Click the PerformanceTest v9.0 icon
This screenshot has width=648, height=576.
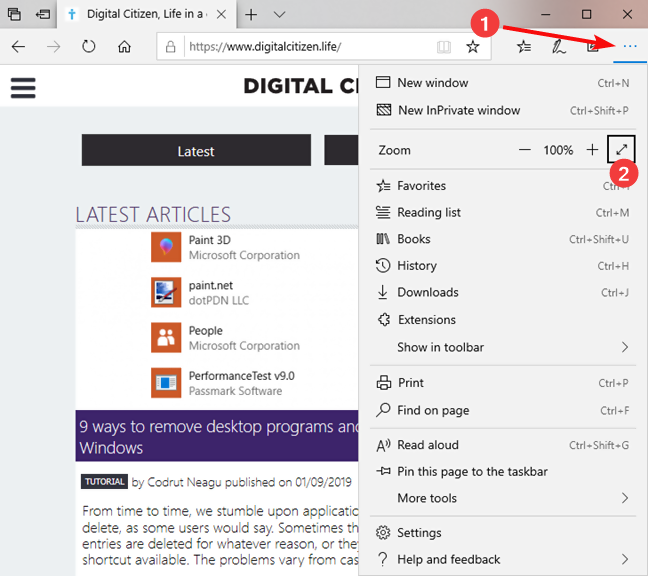click(166, 383)
